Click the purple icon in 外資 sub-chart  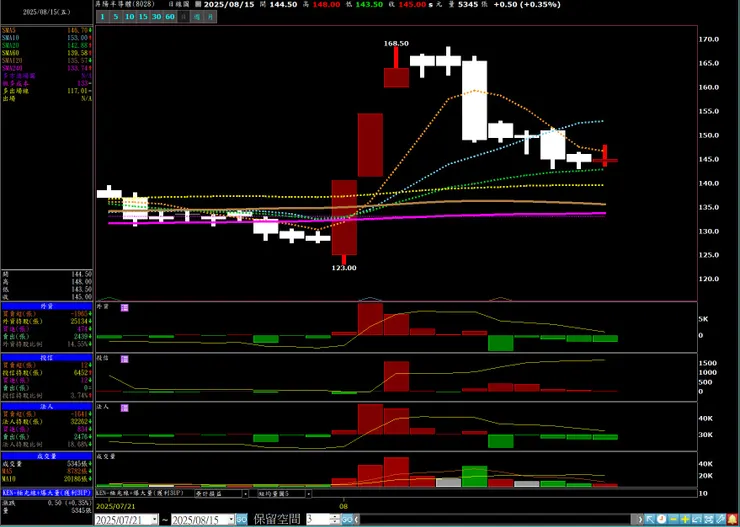coord(125,308)
